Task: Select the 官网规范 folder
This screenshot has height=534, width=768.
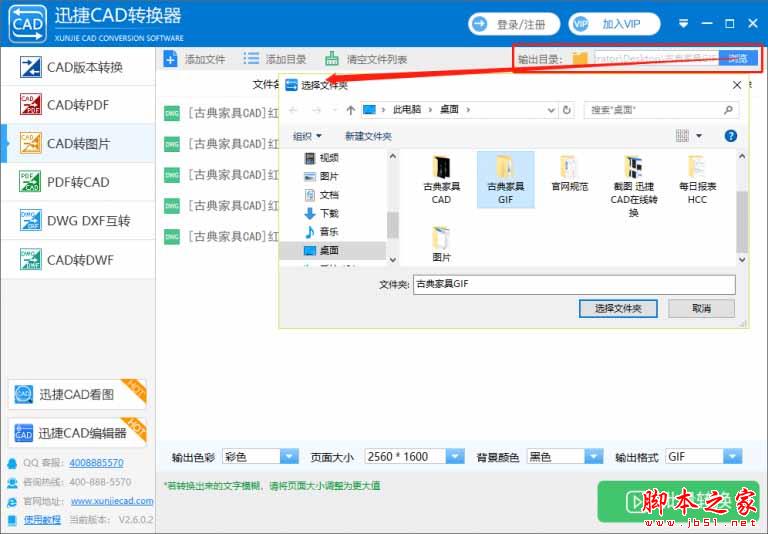Action: 570,173
